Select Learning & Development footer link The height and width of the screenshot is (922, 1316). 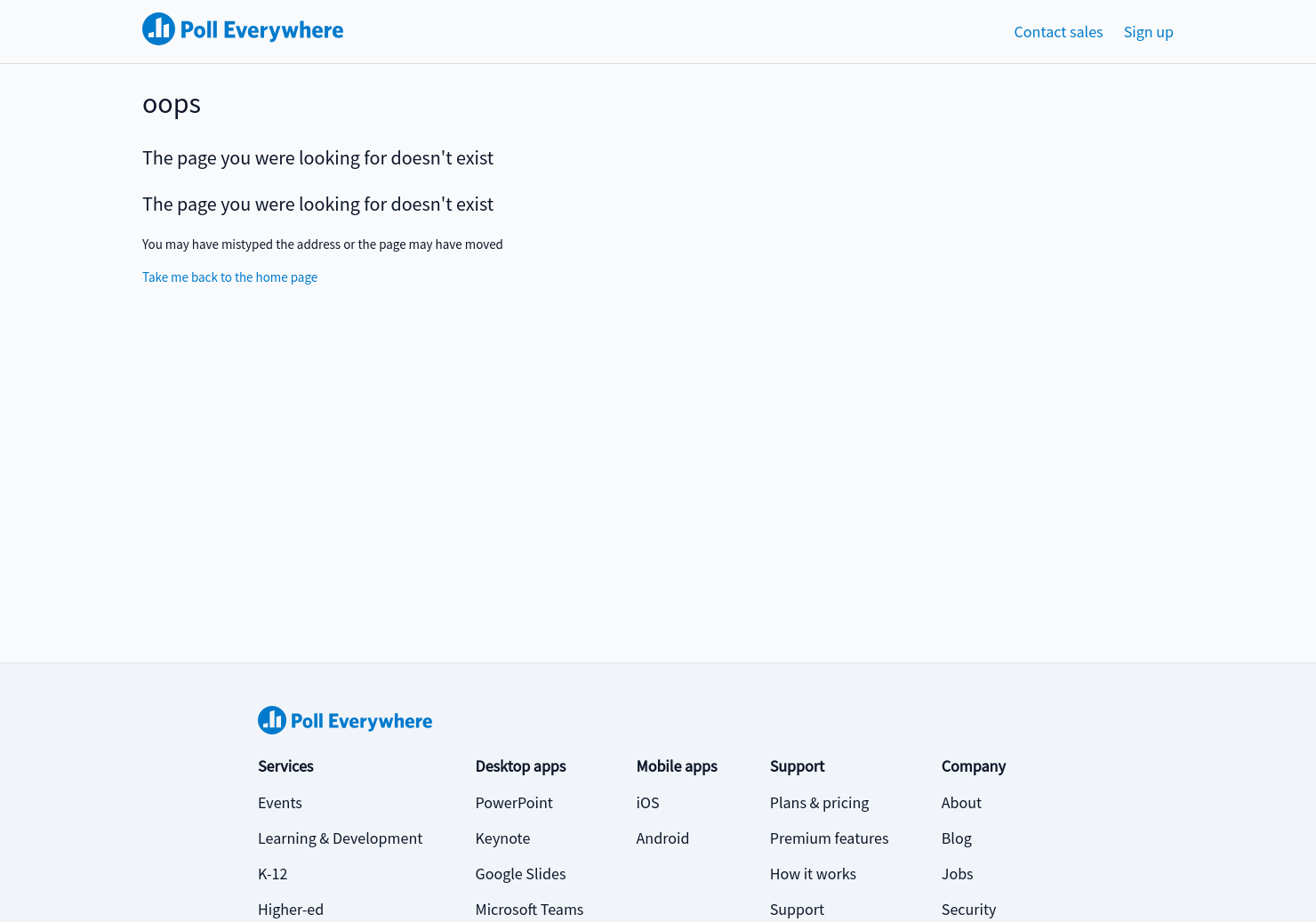tap(340, 838)
